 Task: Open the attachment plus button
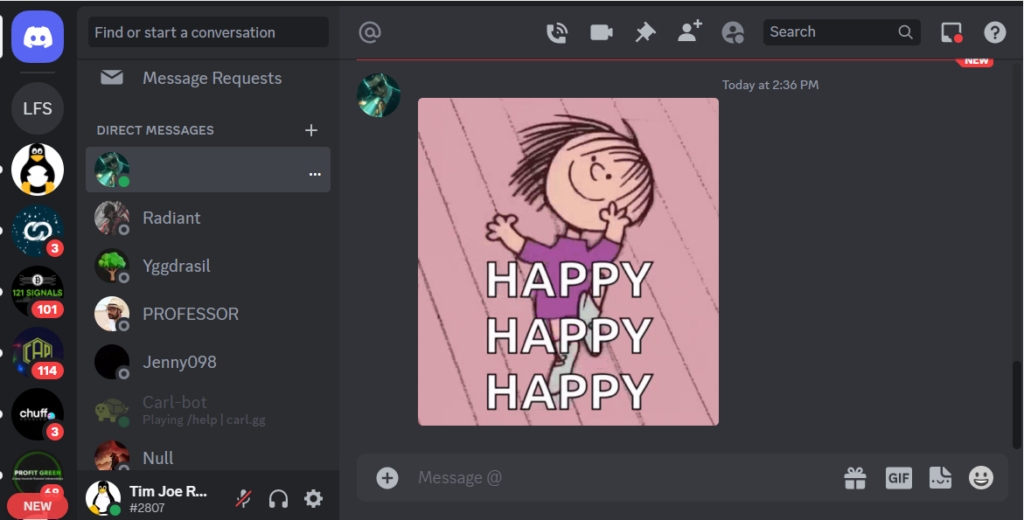click(x=387, y=478)
